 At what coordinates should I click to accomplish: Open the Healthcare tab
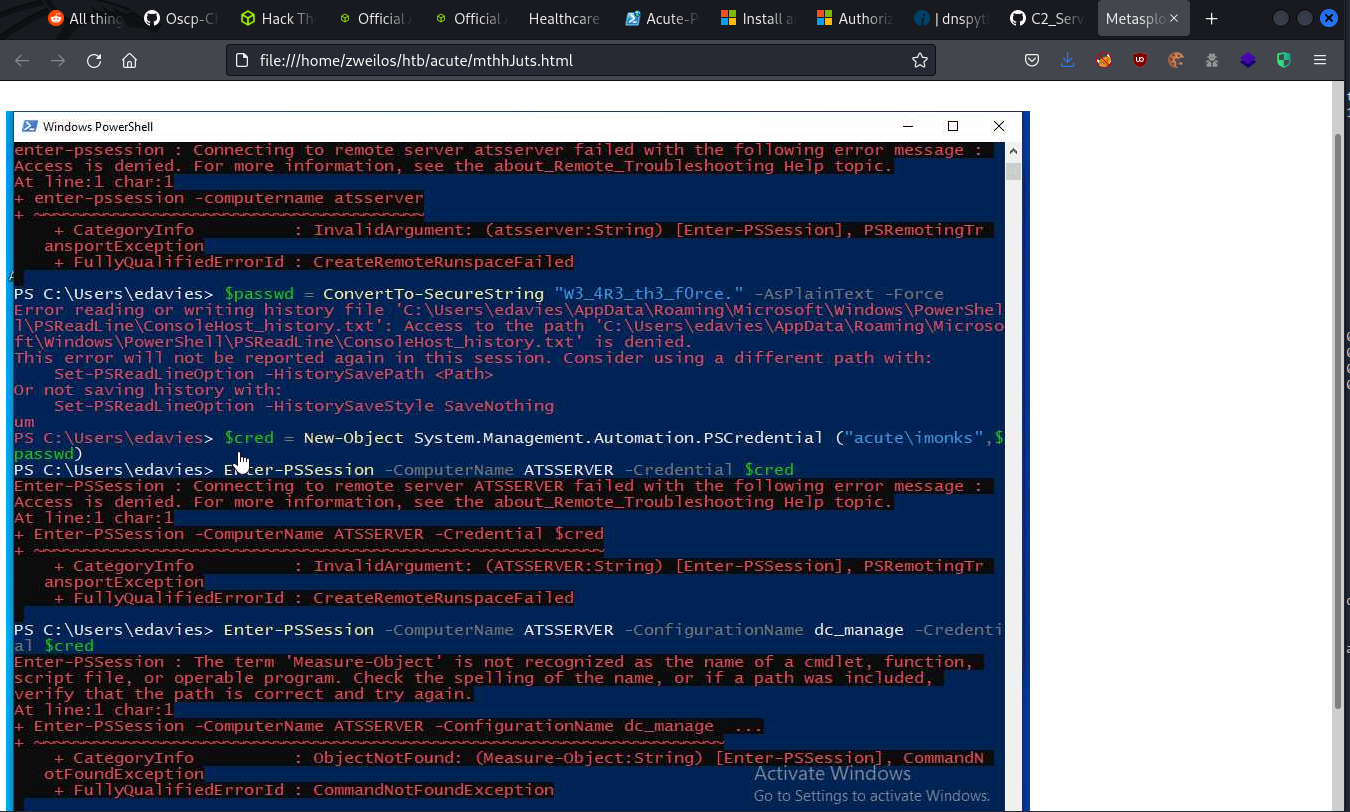click(562, 17)
